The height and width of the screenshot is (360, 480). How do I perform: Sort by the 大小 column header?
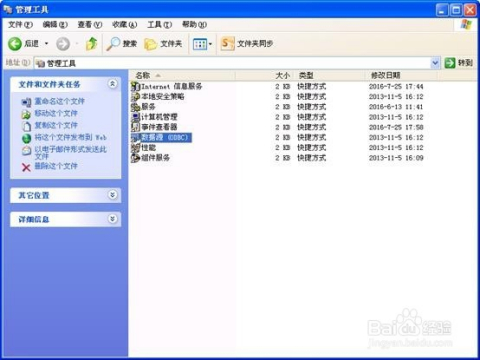pos(264,75)
